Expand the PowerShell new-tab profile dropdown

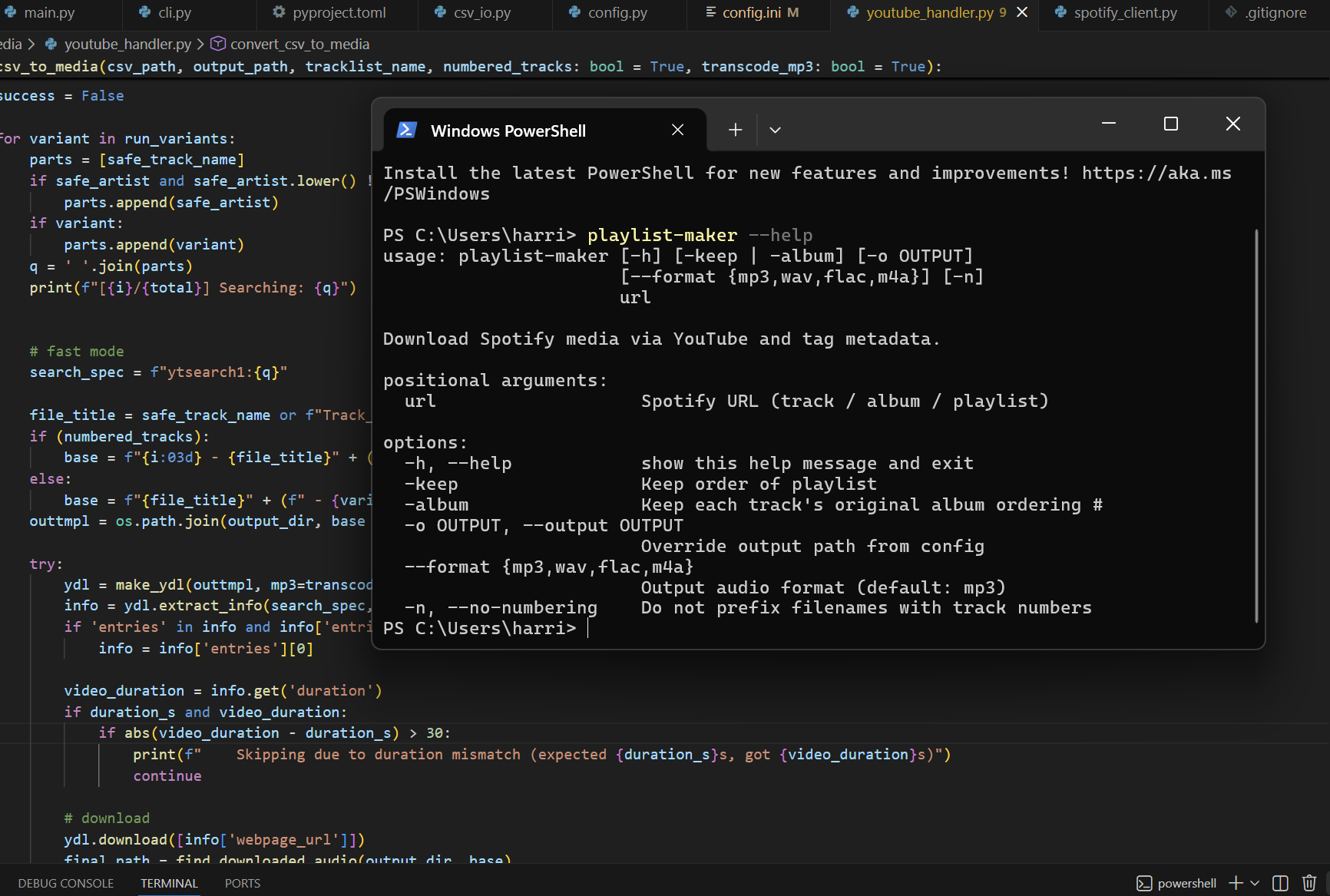pos(775,130)
